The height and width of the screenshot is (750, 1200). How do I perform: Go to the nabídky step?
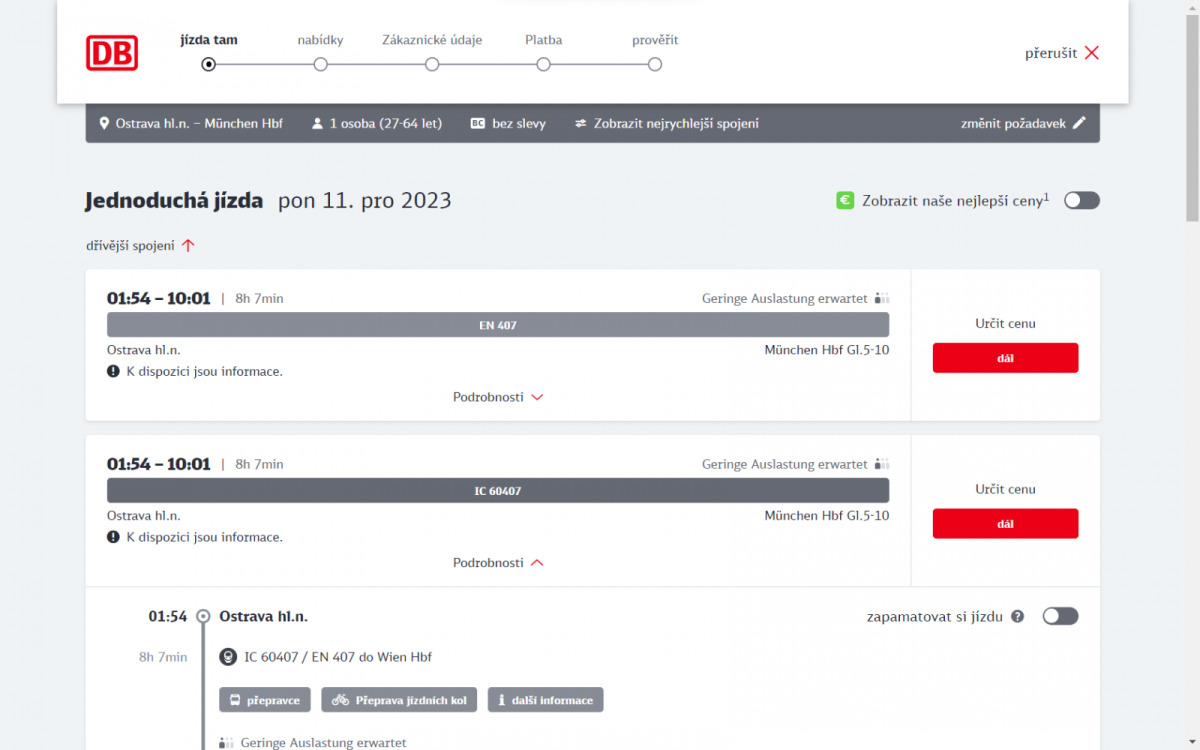320,64
